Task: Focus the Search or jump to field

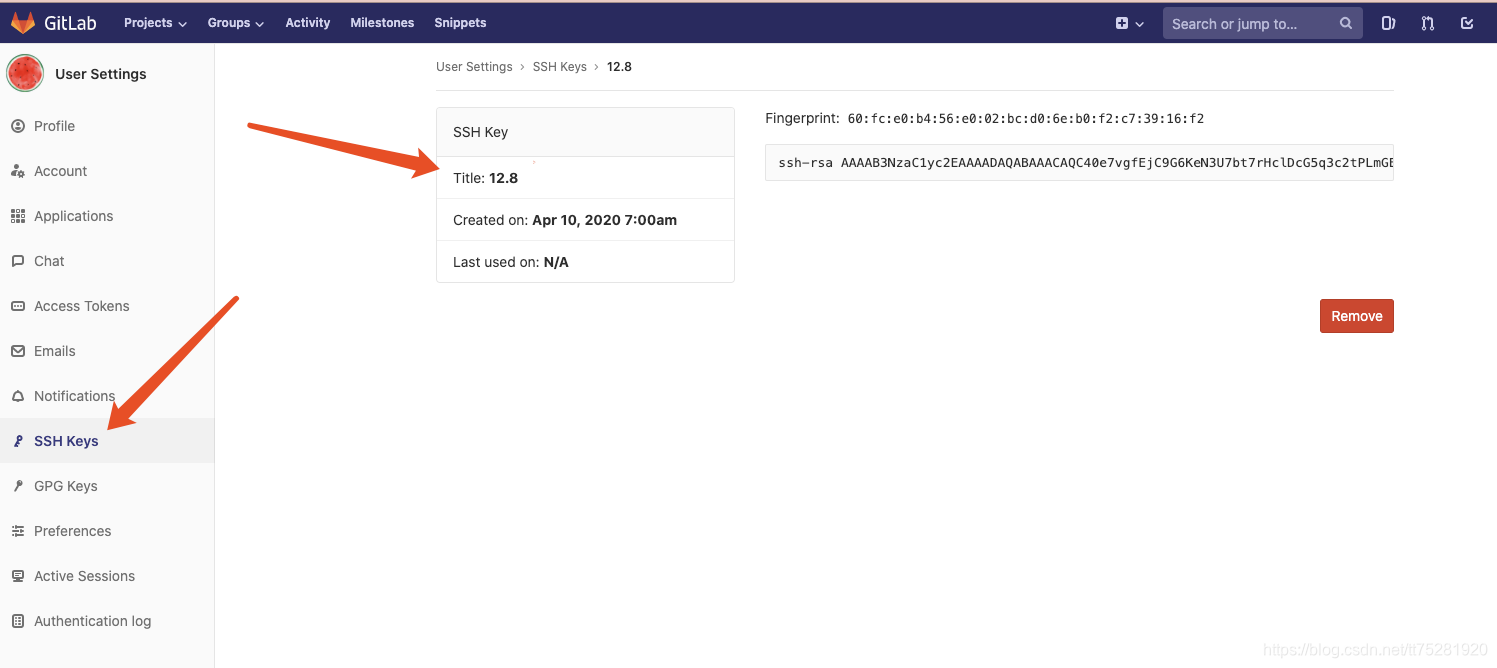Action: [1262, 23]
